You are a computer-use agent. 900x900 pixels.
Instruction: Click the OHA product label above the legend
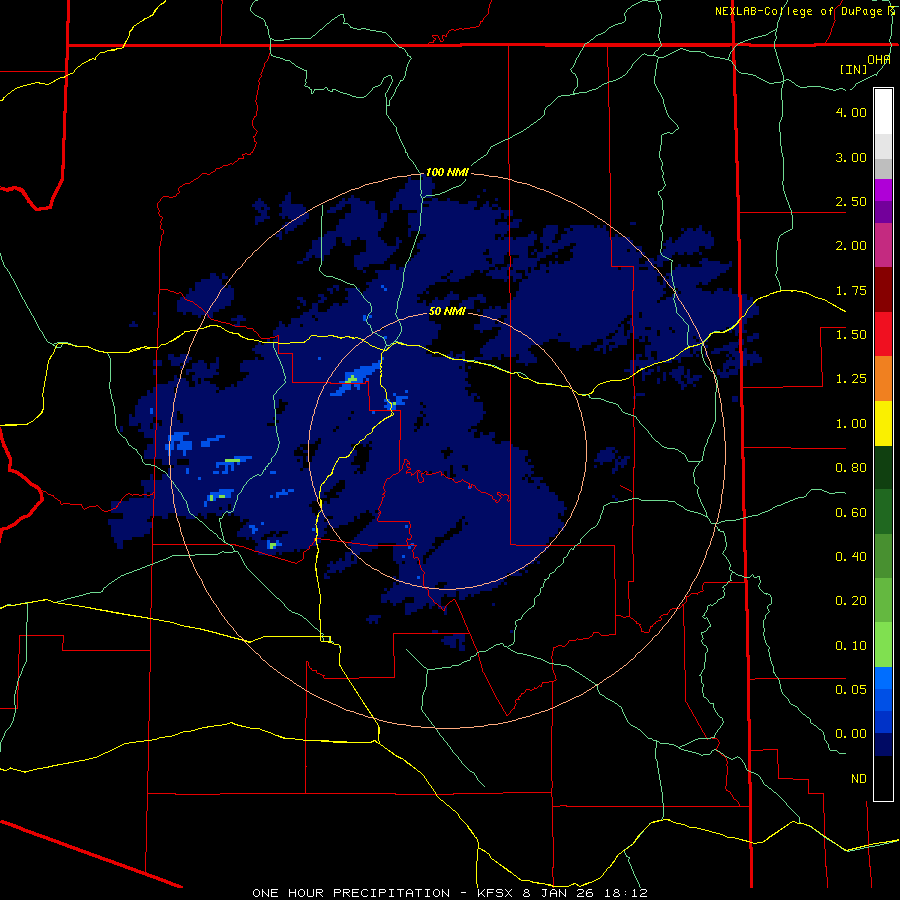pos(879,59)
